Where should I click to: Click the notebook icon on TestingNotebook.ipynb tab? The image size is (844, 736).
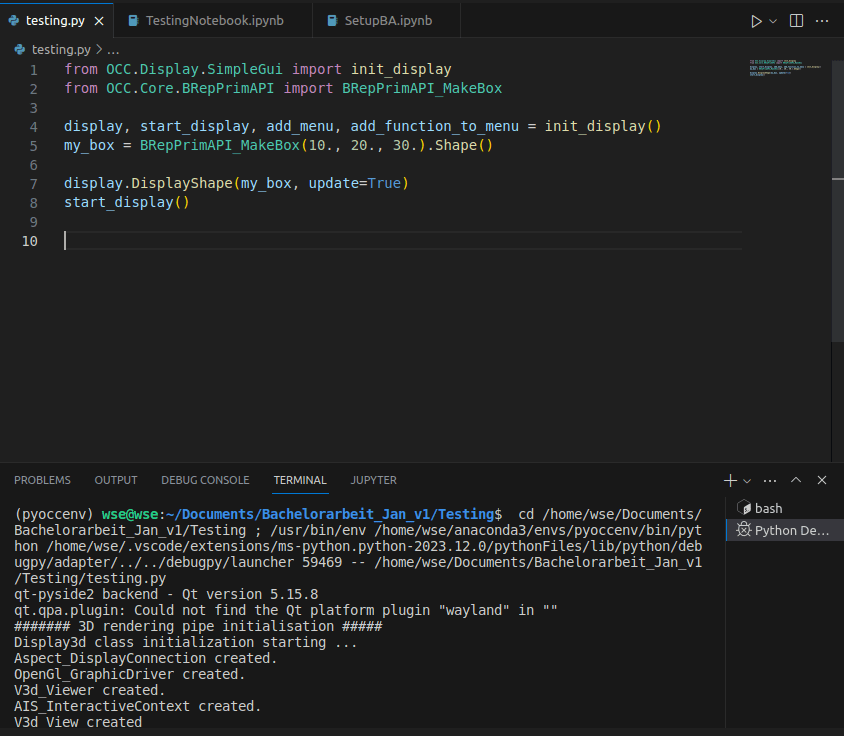[135, 19]
